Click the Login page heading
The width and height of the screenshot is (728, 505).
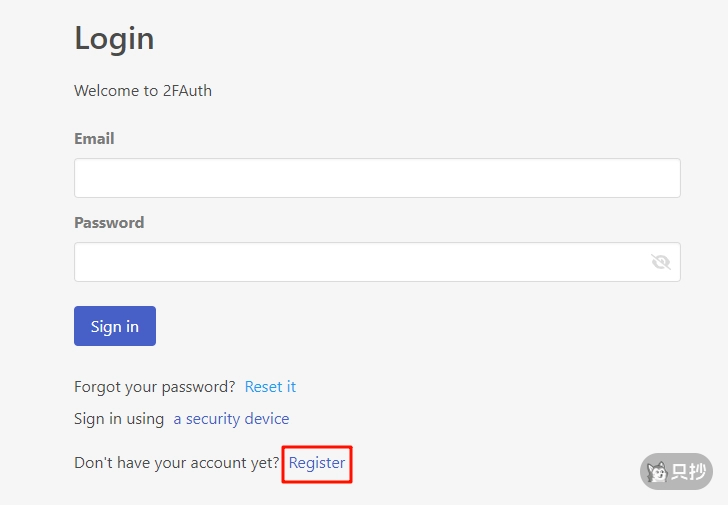(x=114, y=39)
